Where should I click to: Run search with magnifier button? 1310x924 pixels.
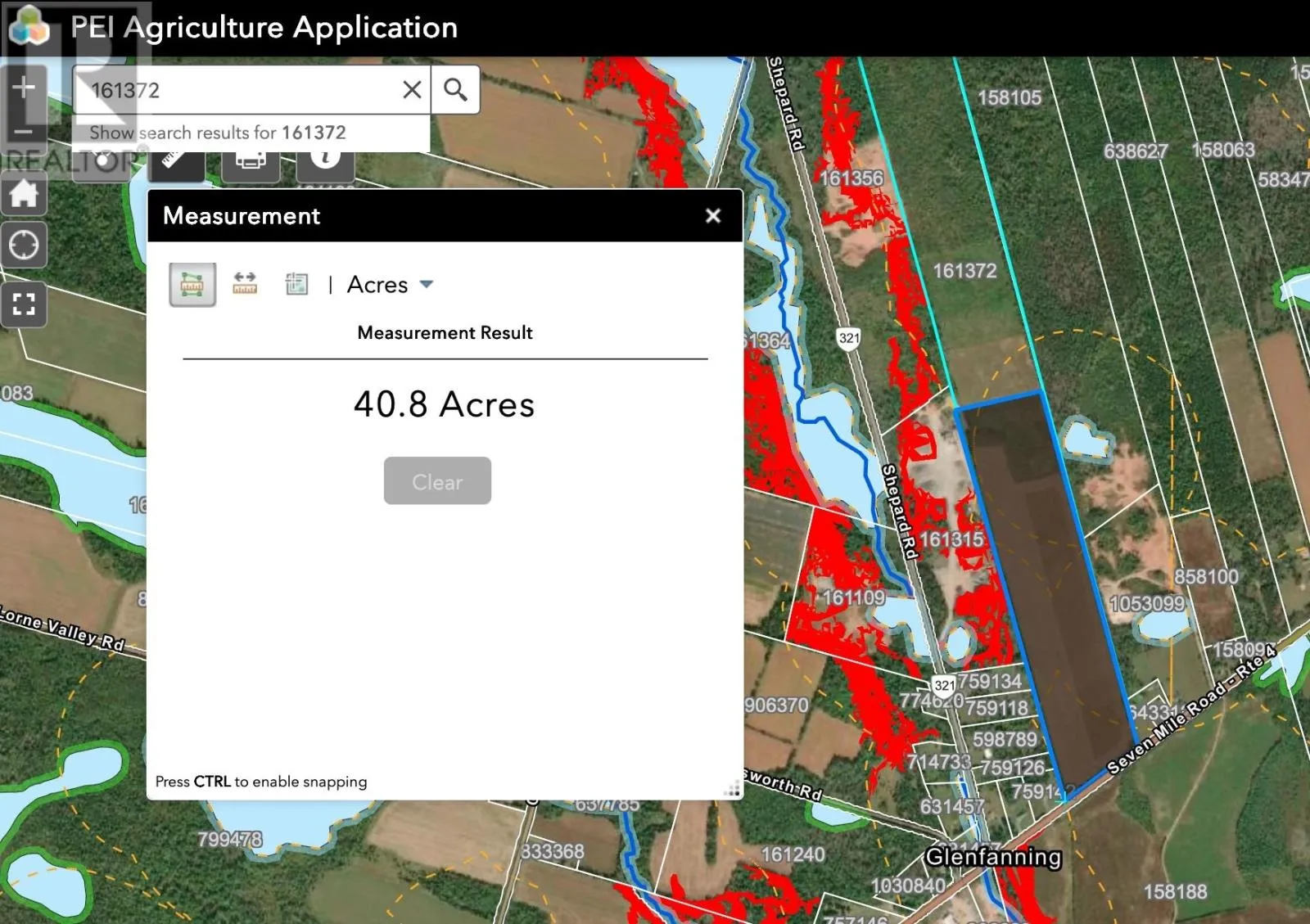coord(455,89)
